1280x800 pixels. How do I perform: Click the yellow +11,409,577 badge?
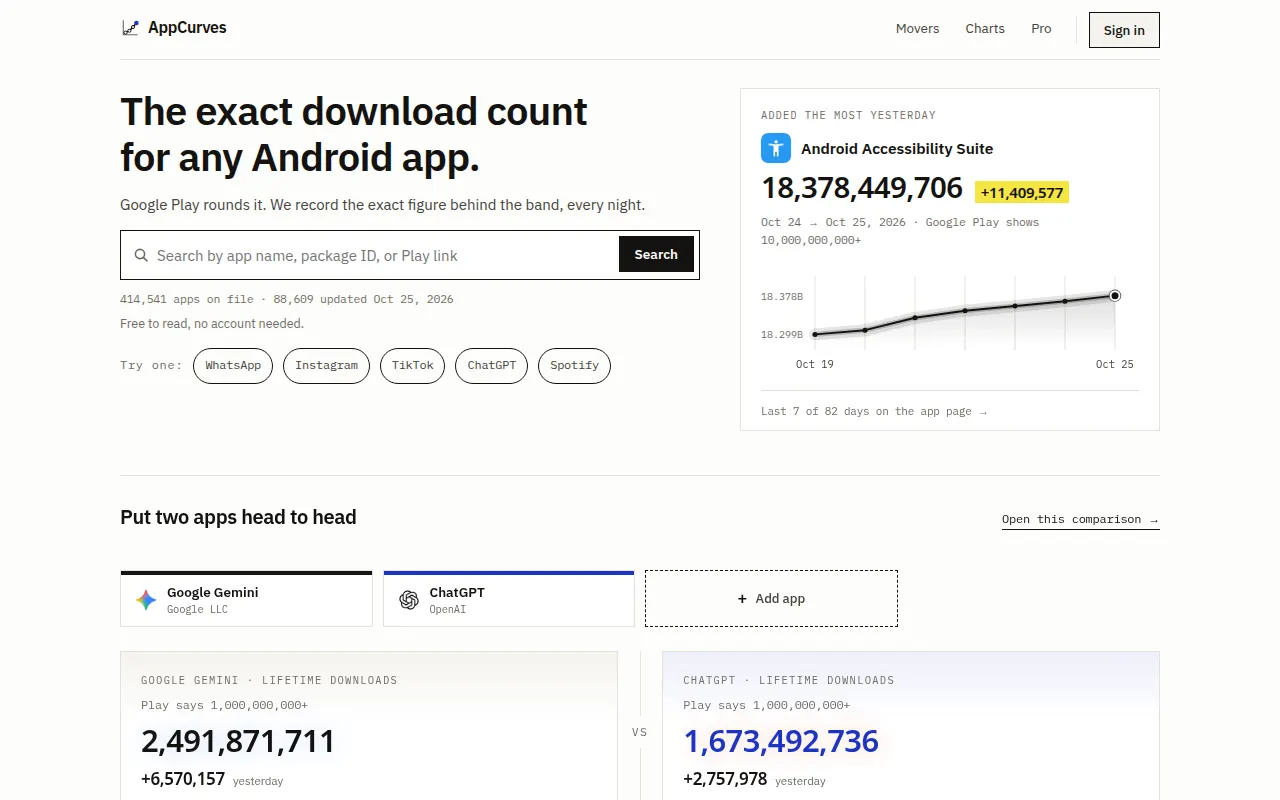(x=1022, y=192)
